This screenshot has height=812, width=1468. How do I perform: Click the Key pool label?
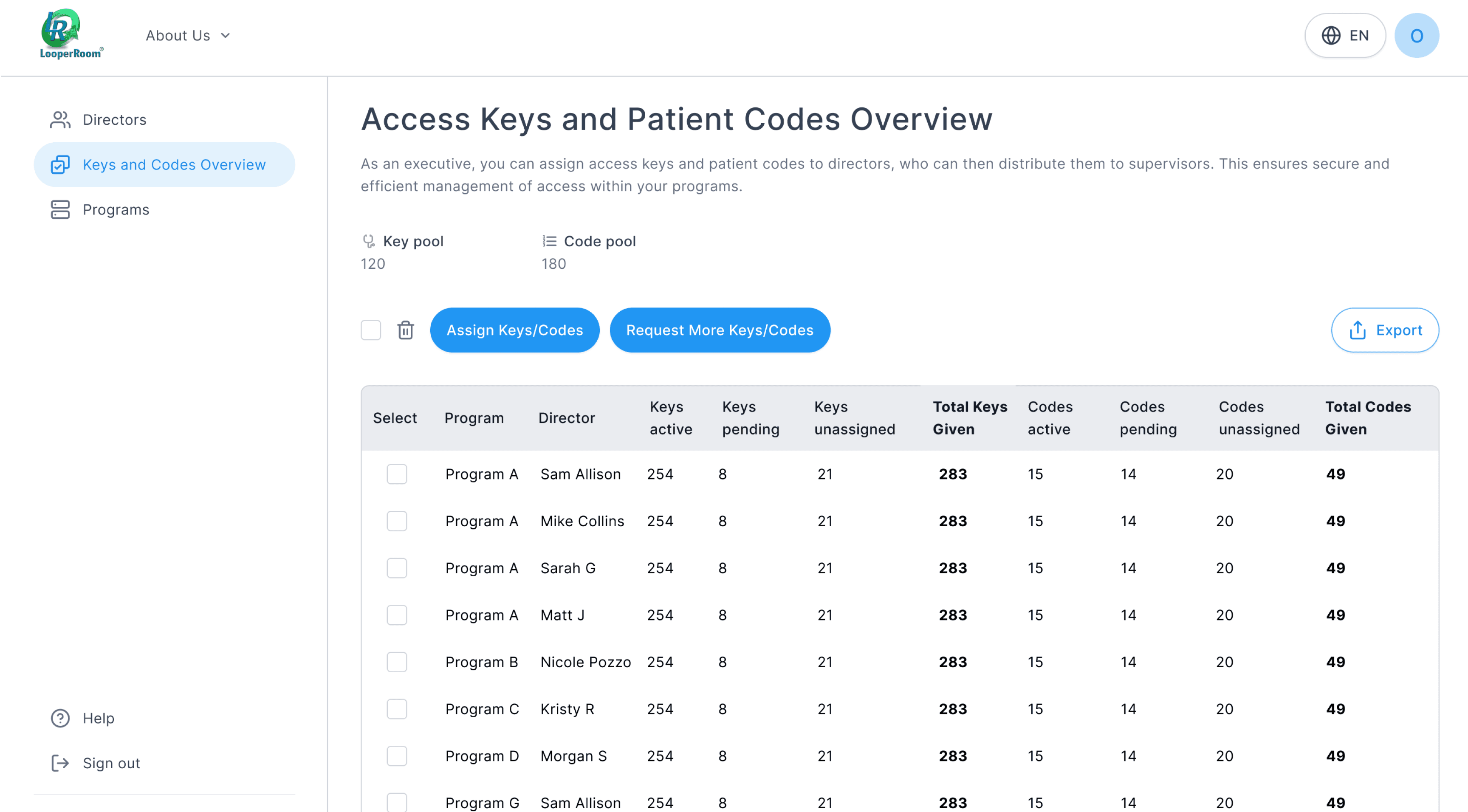[x=413, y=241]
